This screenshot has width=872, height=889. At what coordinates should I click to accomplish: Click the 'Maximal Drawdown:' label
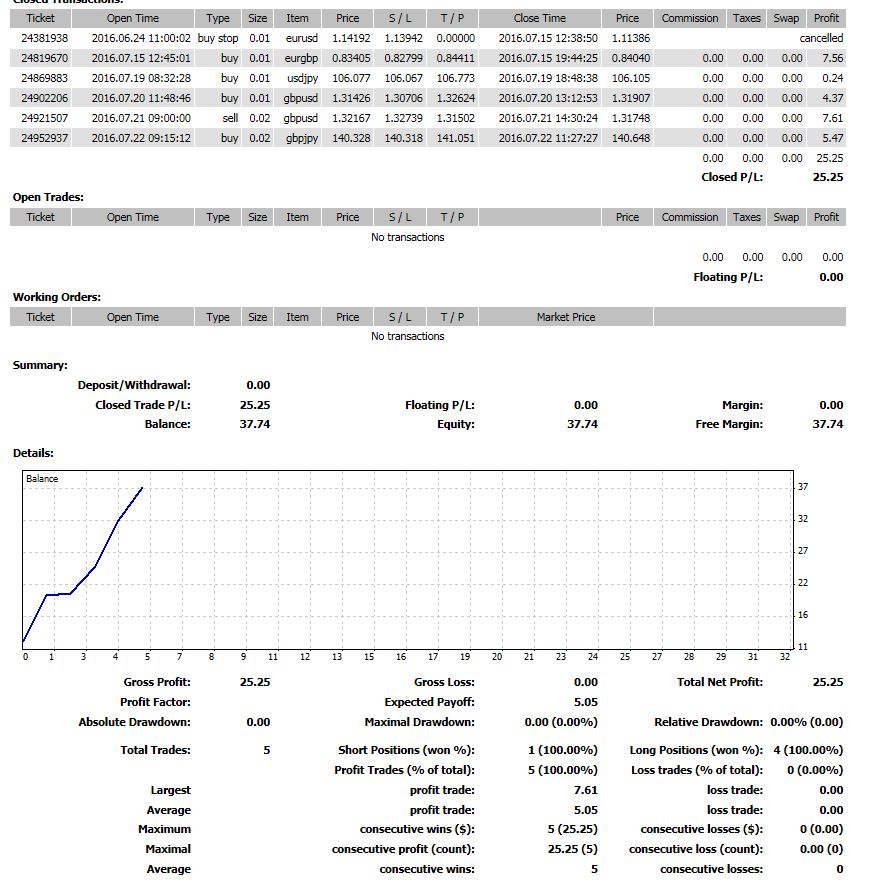click(419, 722)
